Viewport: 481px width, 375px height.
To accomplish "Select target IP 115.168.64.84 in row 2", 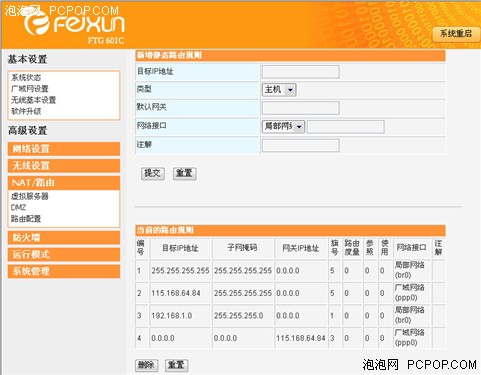I will click(176, 293).
